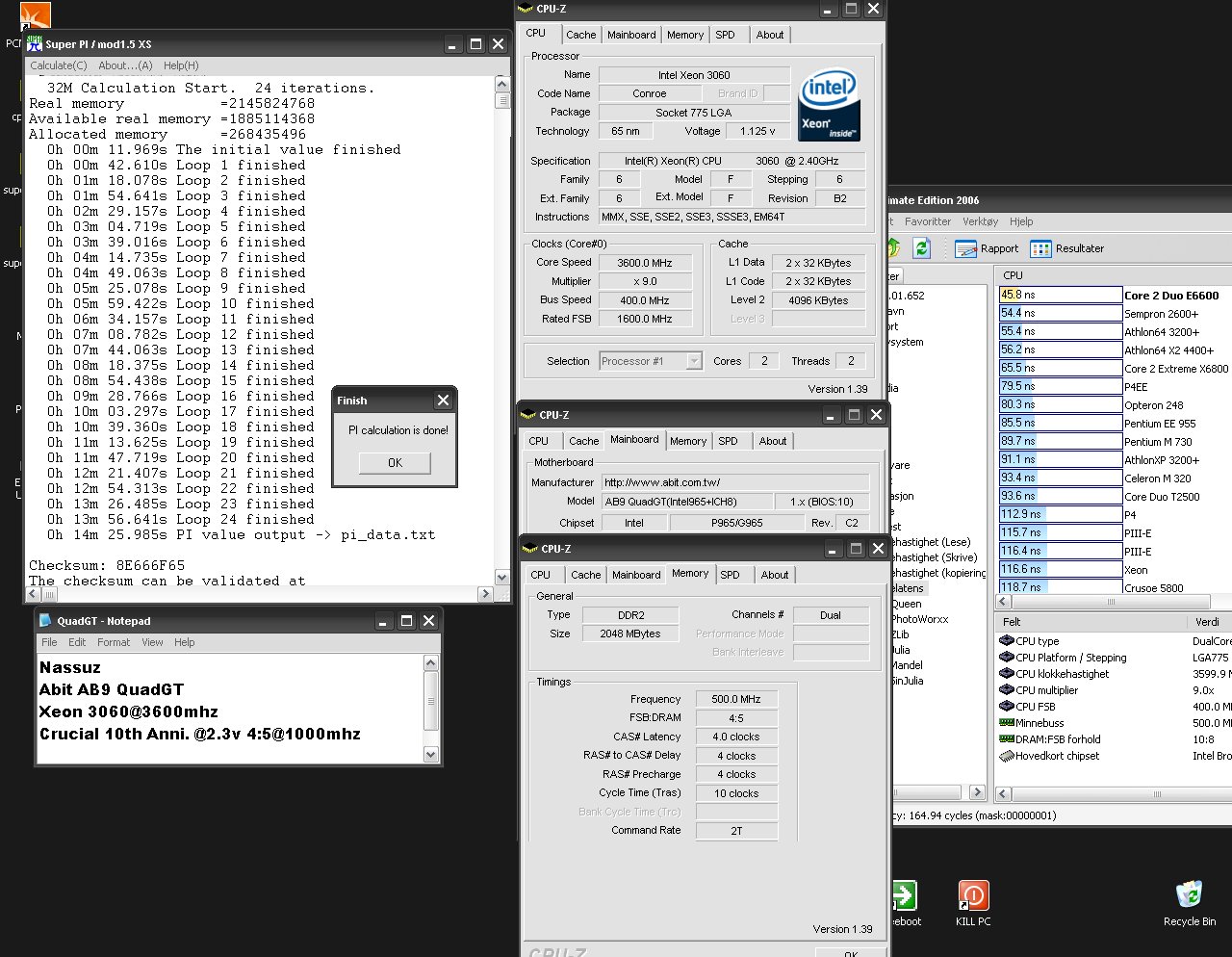Open About...(A) menu in Super PI

[x=125, y=65]
